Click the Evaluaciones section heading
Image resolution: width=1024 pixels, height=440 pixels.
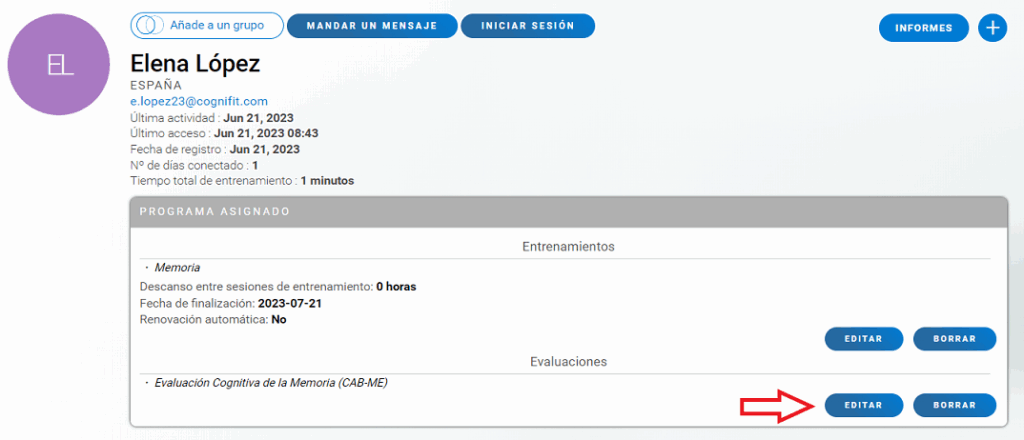click(568, 361)
